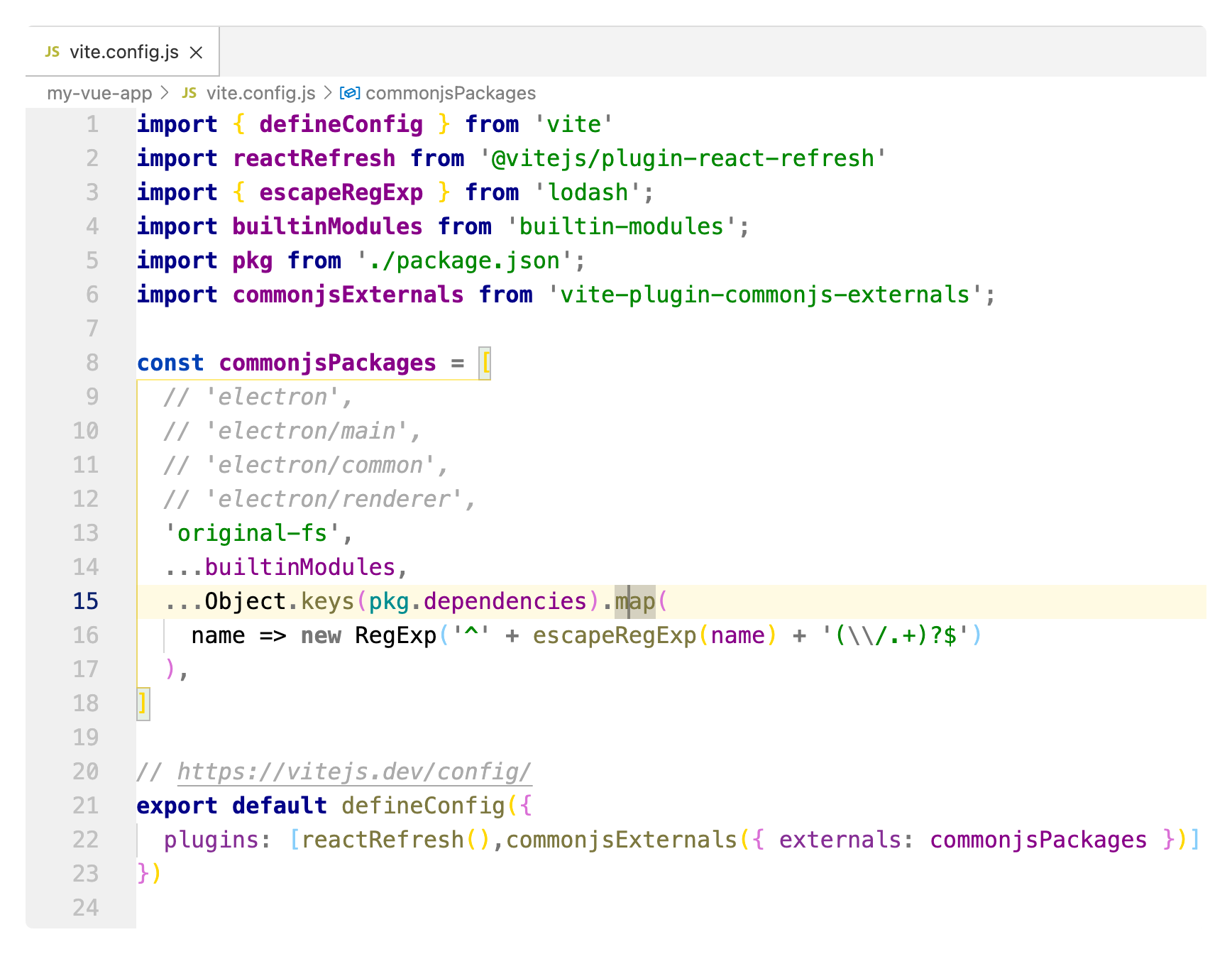Click 'keys' method on line 15
1232x954 pixels.
click(x=328, y=601)
